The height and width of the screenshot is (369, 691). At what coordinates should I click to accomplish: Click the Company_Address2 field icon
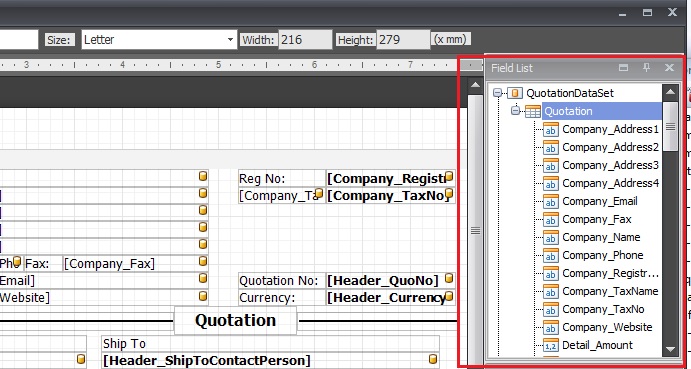point(550,148)
